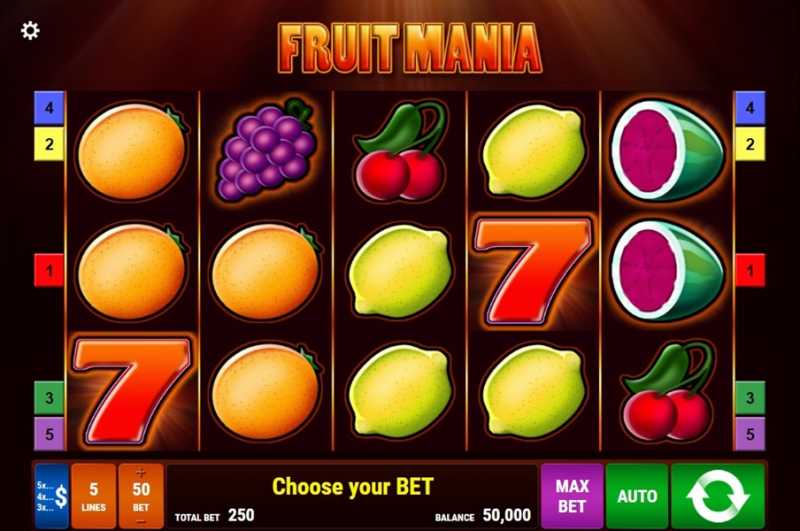Decrease bet with the minus below BET
The height and width of the screenshot is (531, 800).
tap(141, 521)
